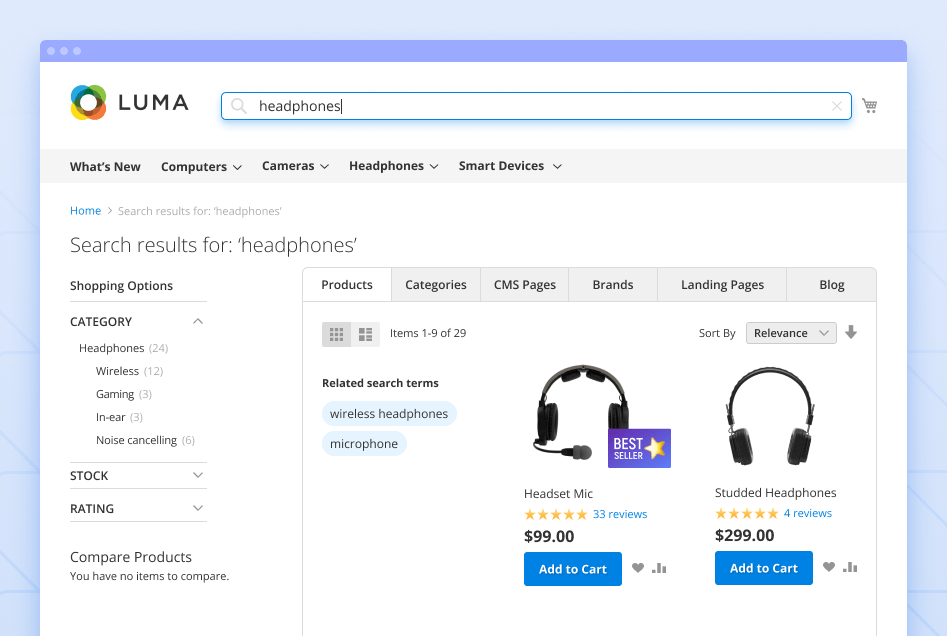Click the compare icon under Headset Mic
Image resolution: width=947 pixels, height=636 pixels.
[x=660, y=567]
